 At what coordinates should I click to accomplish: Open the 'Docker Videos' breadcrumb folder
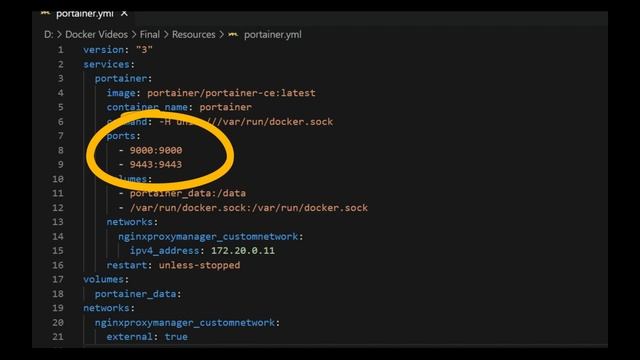[x=96, y=35]
